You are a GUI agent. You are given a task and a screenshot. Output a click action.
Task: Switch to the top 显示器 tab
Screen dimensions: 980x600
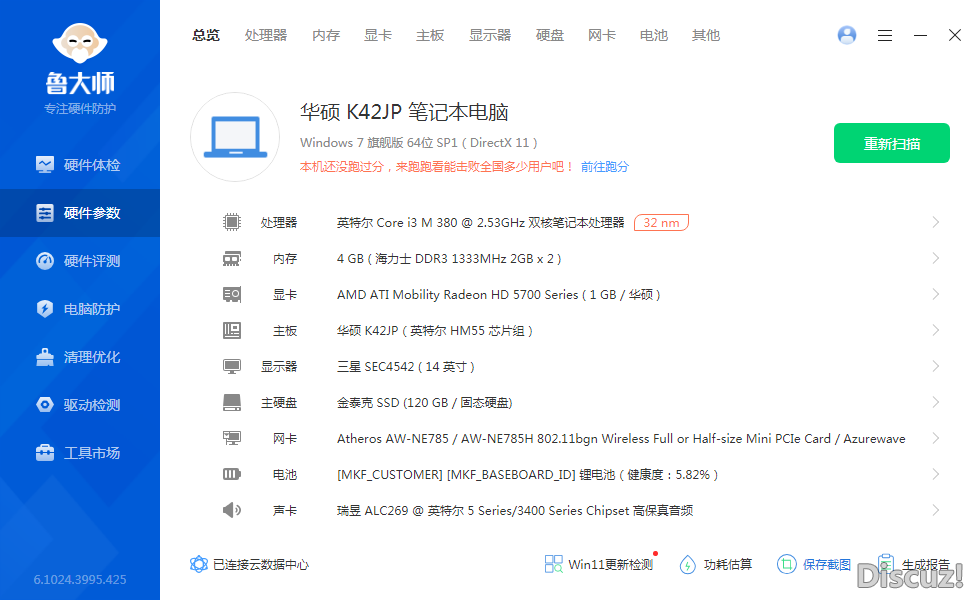(x=490, y=36)
